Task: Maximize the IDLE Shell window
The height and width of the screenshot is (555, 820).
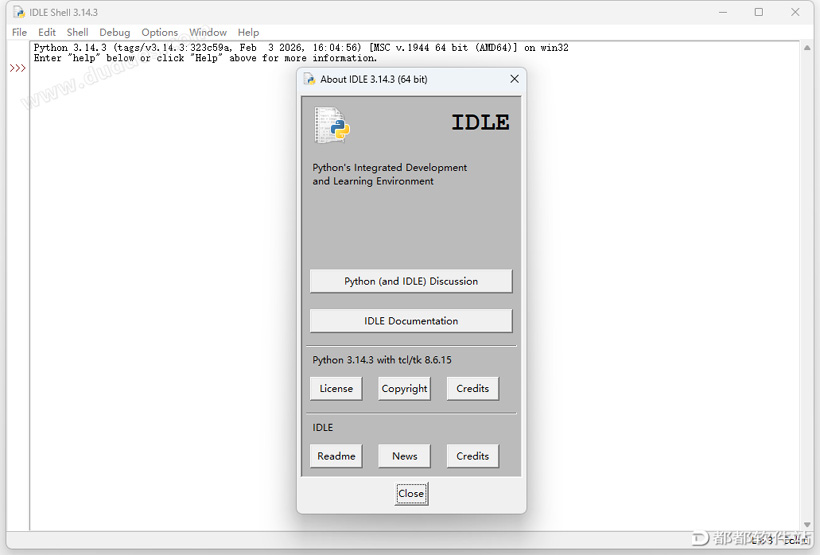Action: [x=759, y=12]
